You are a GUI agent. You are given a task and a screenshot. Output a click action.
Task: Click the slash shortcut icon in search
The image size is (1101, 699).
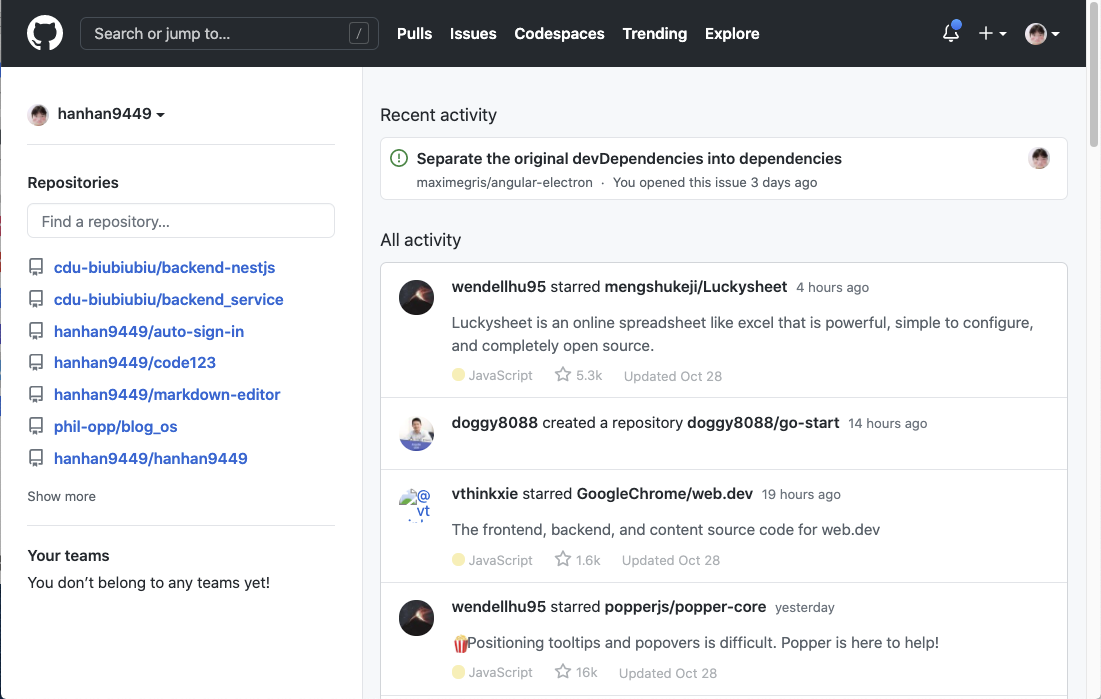pos(359,33)
